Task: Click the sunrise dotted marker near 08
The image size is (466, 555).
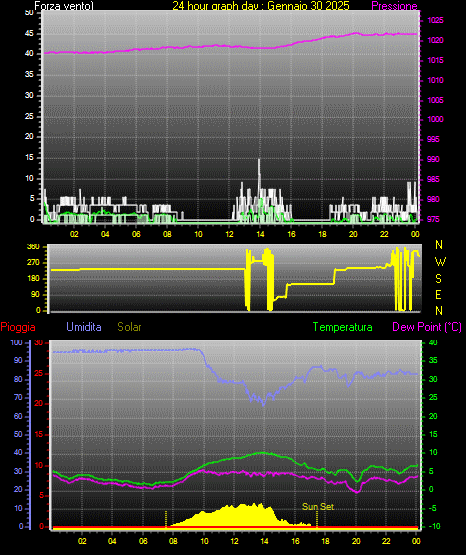Action: click(166, 519)
